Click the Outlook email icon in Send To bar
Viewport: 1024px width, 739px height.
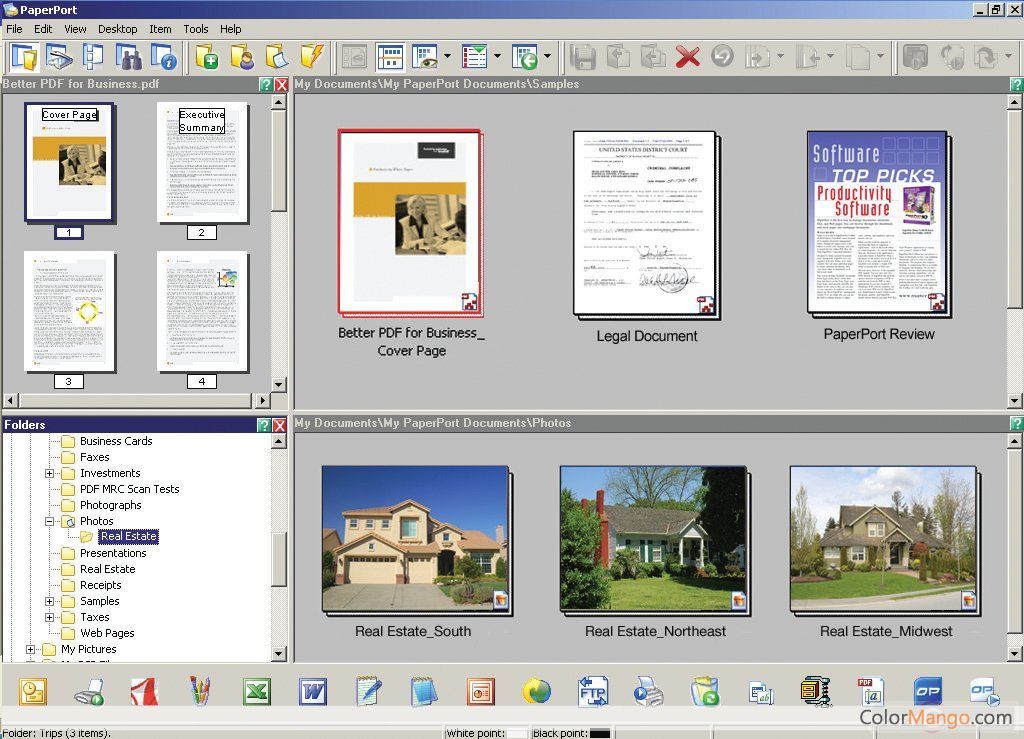(33, 691)
